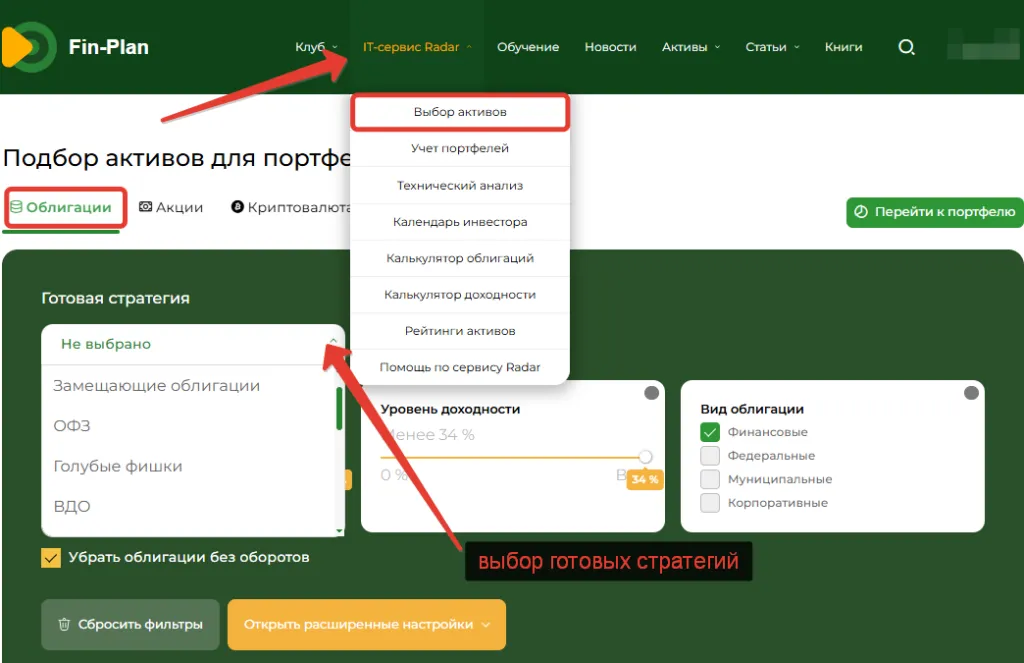Screen dimensions: 1024x663
Task: Click the bond stack icon on Облигации tab
Action: 14,207
